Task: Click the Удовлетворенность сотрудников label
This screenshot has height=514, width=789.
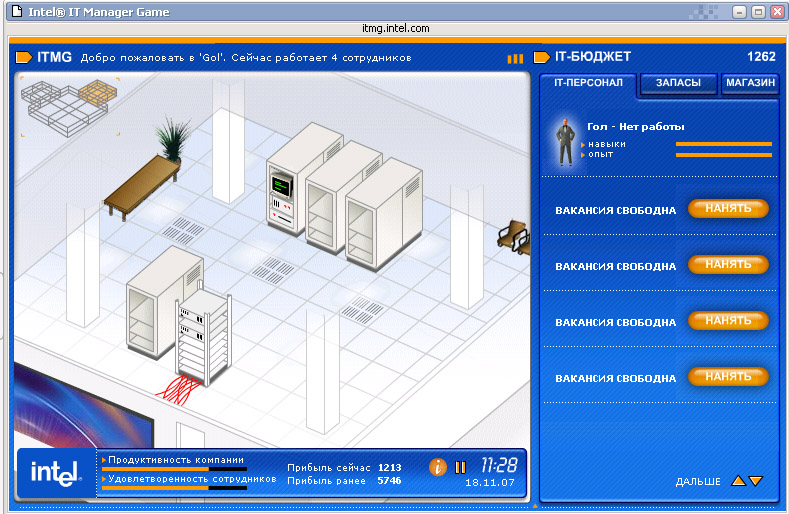Action: 192,479
